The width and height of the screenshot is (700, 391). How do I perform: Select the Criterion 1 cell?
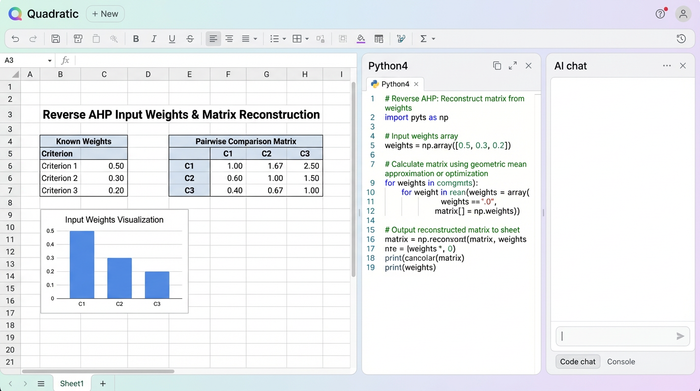coord(60,166)
